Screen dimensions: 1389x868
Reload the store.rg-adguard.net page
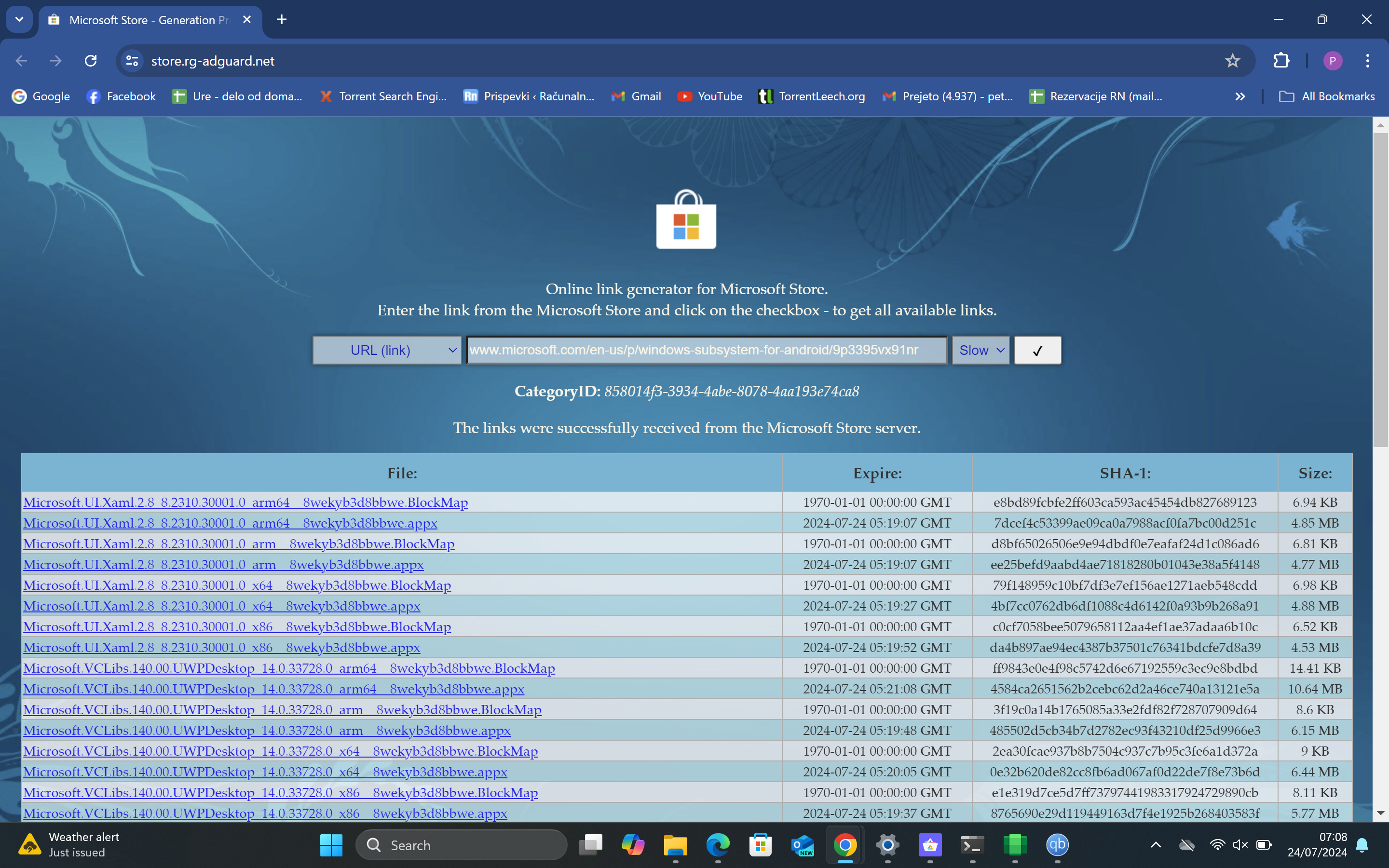[x=91, y=61]
